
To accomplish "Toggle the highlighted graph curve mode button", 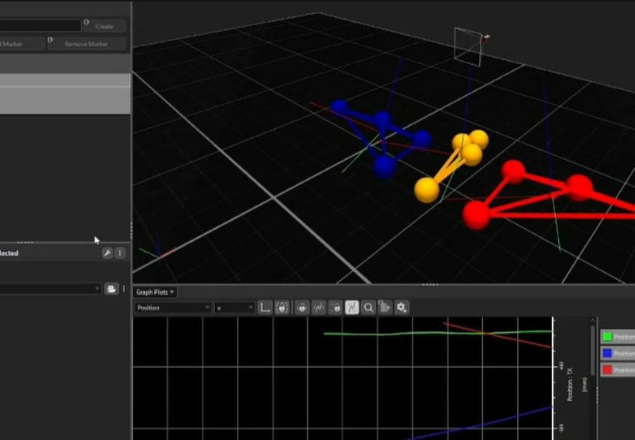I will point(352,308).
